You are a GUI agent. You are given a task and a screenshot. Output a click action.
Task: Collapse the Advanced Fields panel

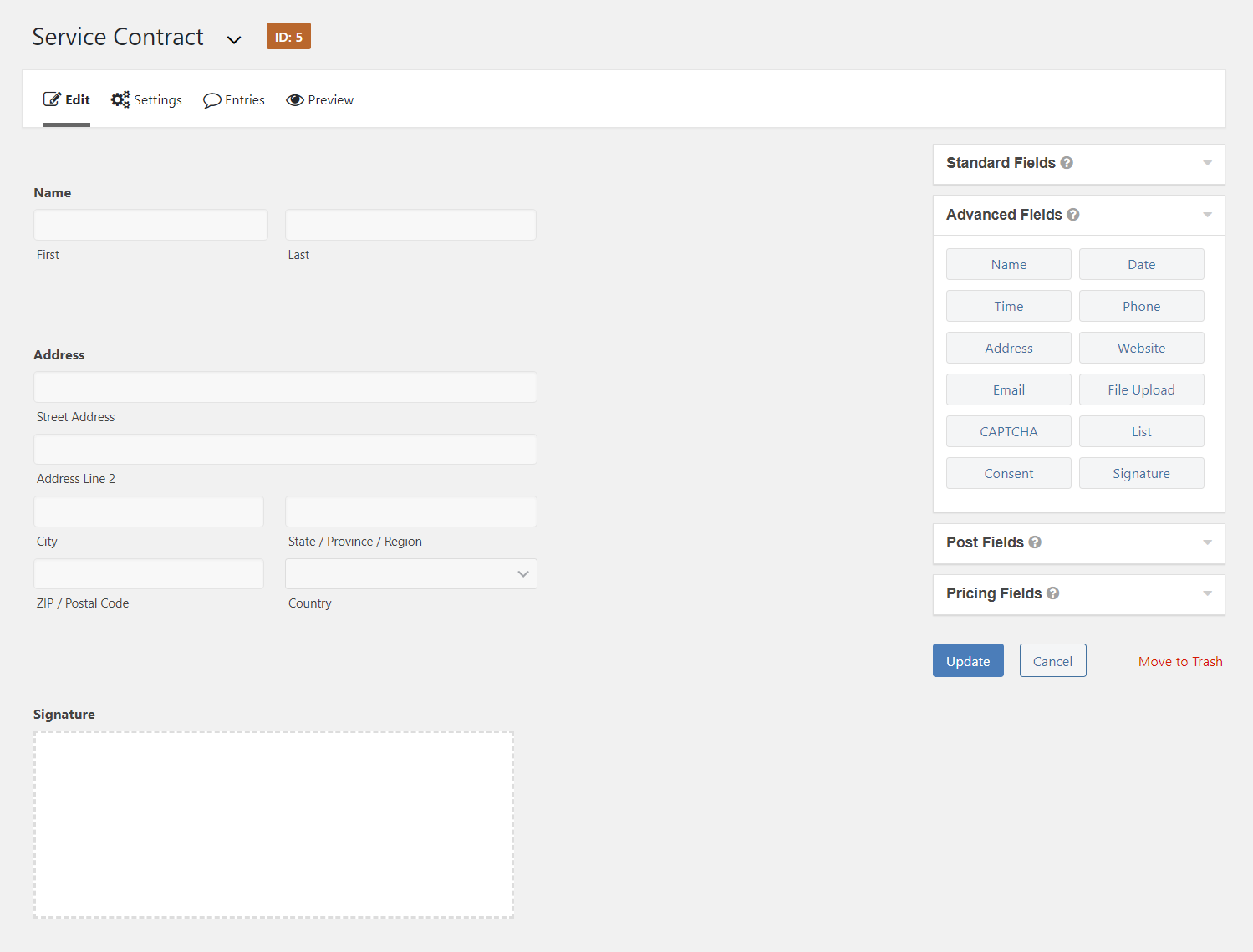click(1206, 215)
